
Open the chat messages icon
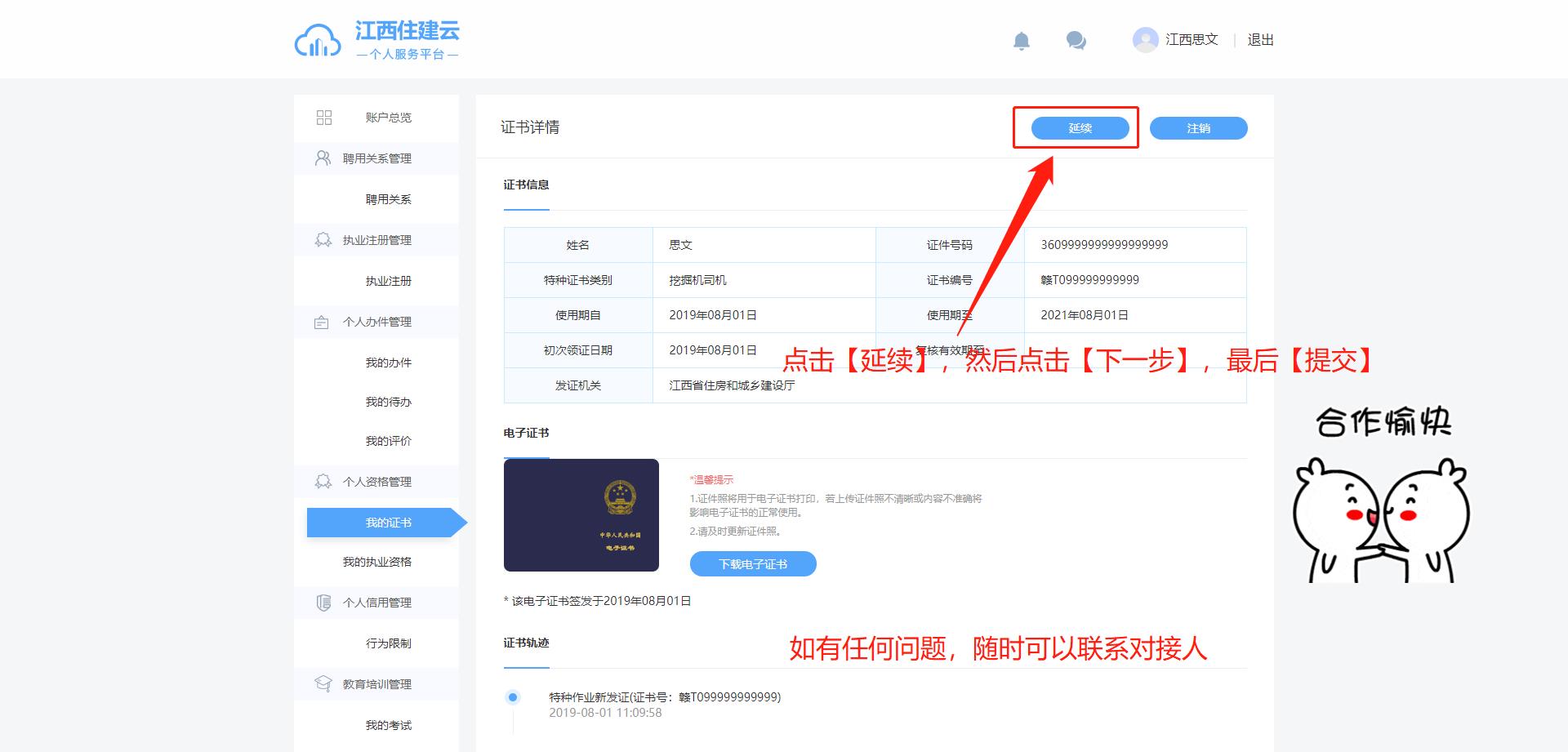[1076, 40]
